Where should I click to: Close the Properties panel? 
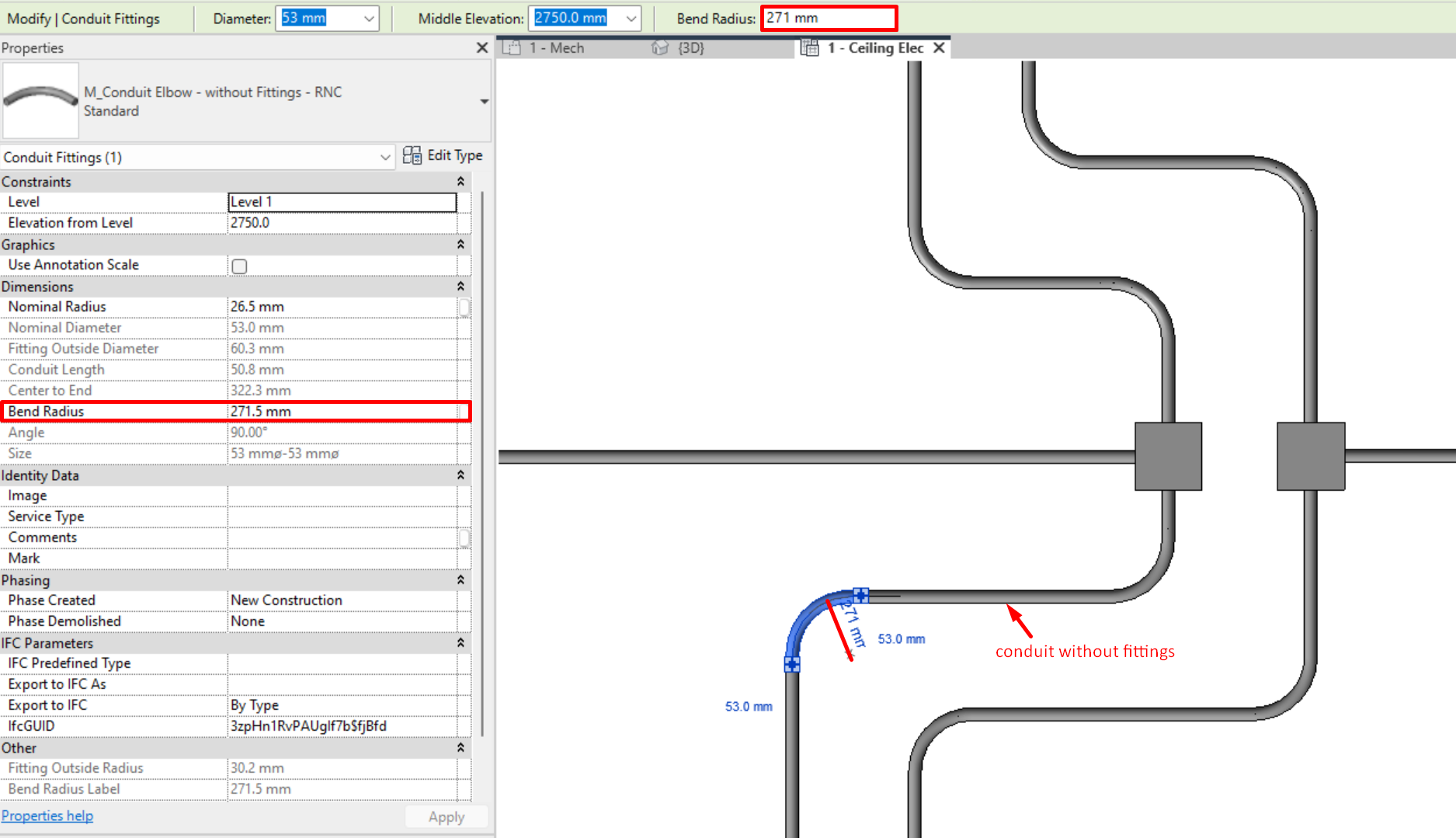[x=482, y=48]
